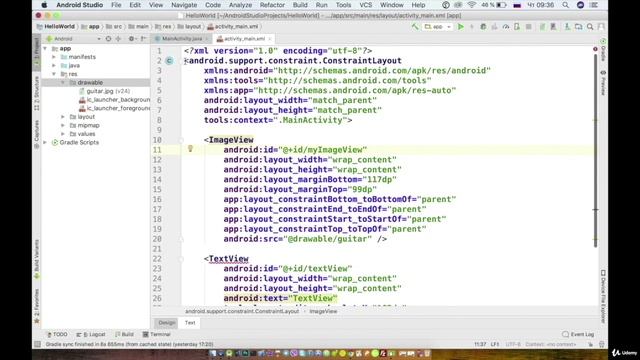Open the Project panel settings gear
This screenshot has height=360, width=640.
(x=131, y=39)
